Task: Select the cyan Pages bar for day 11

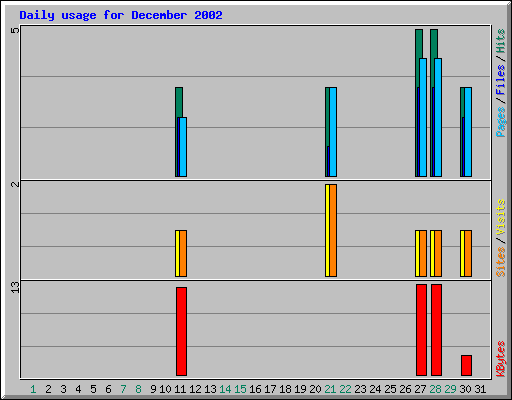Action: (x=183, y=147)
